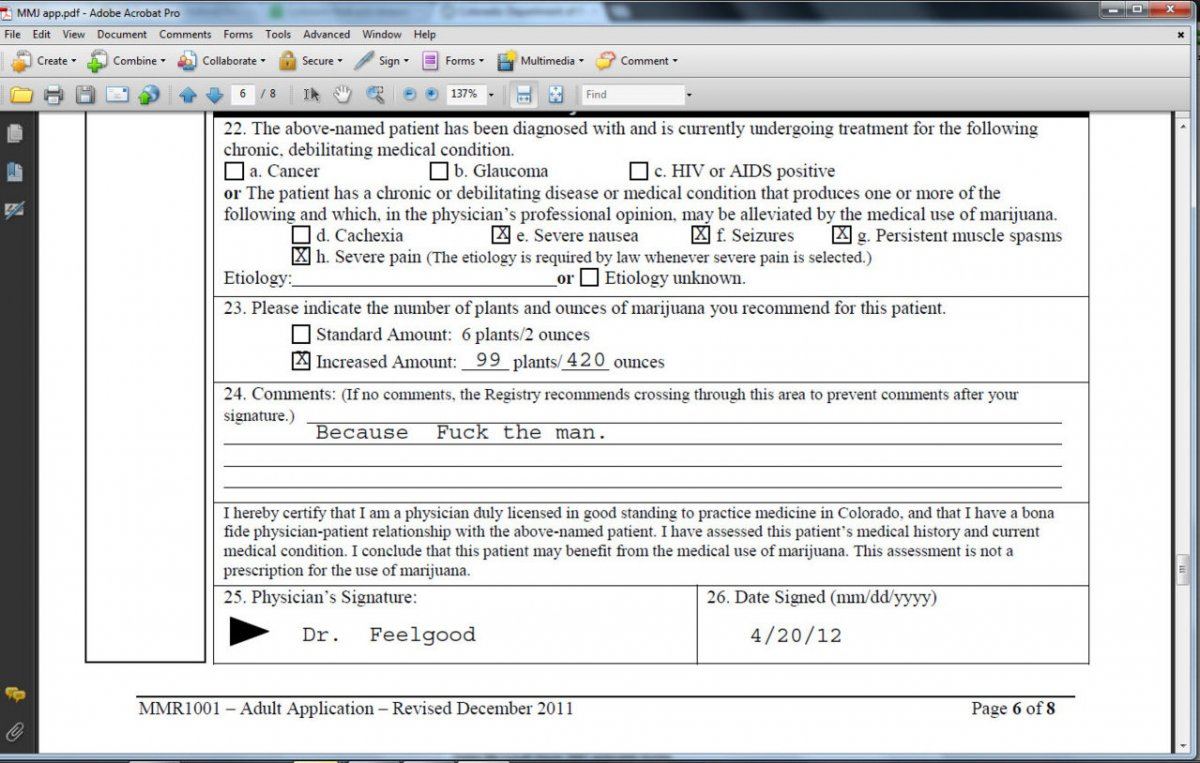Click the Forms toolbar icon

[x=430, y=61]
